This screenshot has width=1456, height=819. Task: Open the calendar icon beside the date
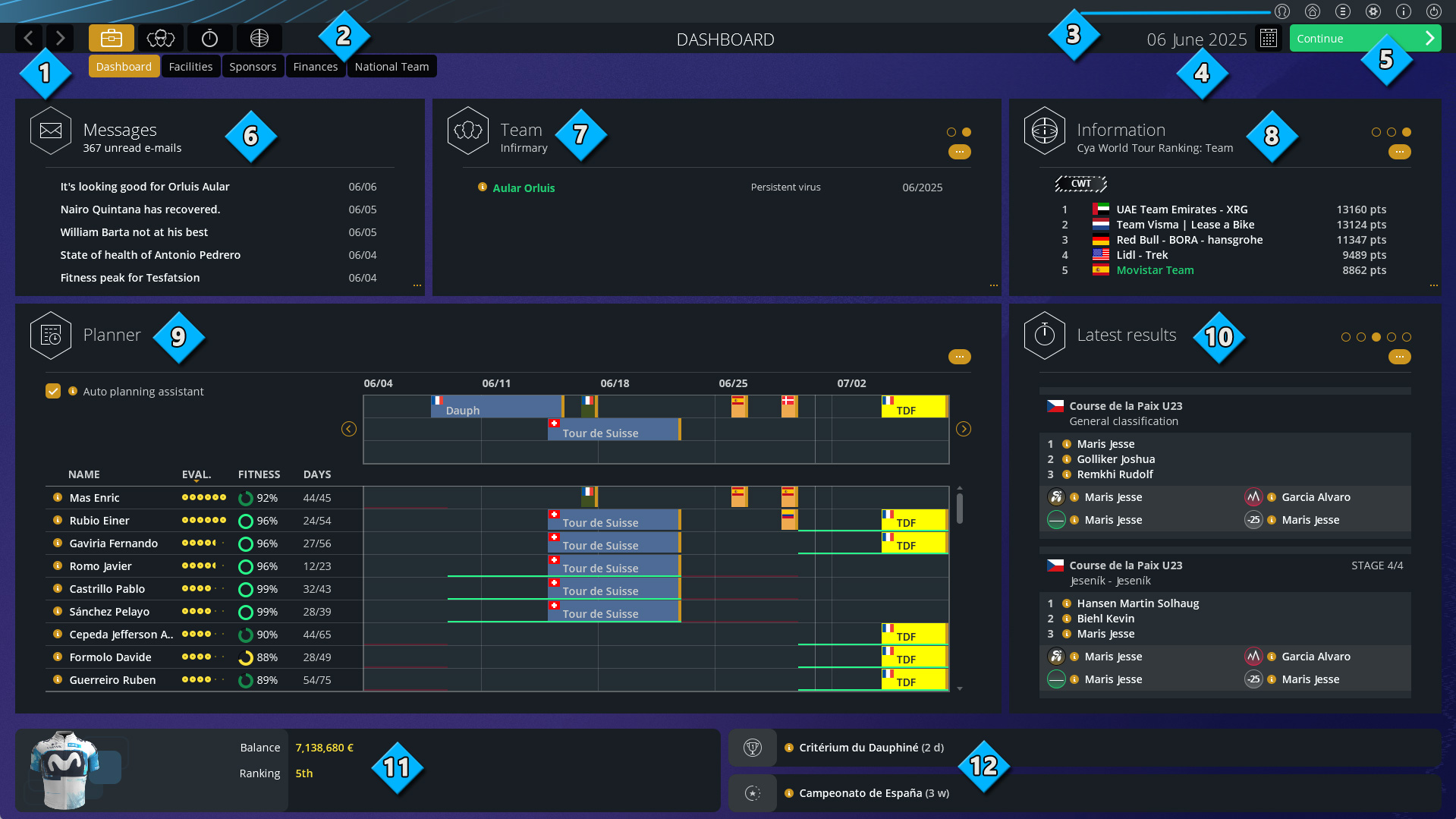coord(1269,38)
